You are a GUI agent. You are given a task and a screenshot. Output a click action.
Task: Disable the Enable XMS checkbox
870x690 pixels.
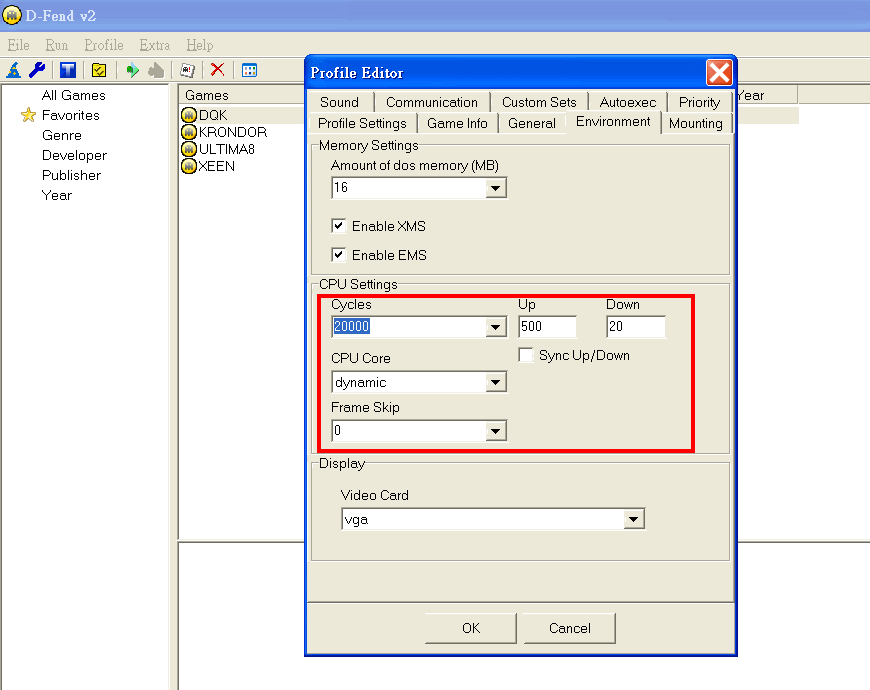tap(339, 226)
